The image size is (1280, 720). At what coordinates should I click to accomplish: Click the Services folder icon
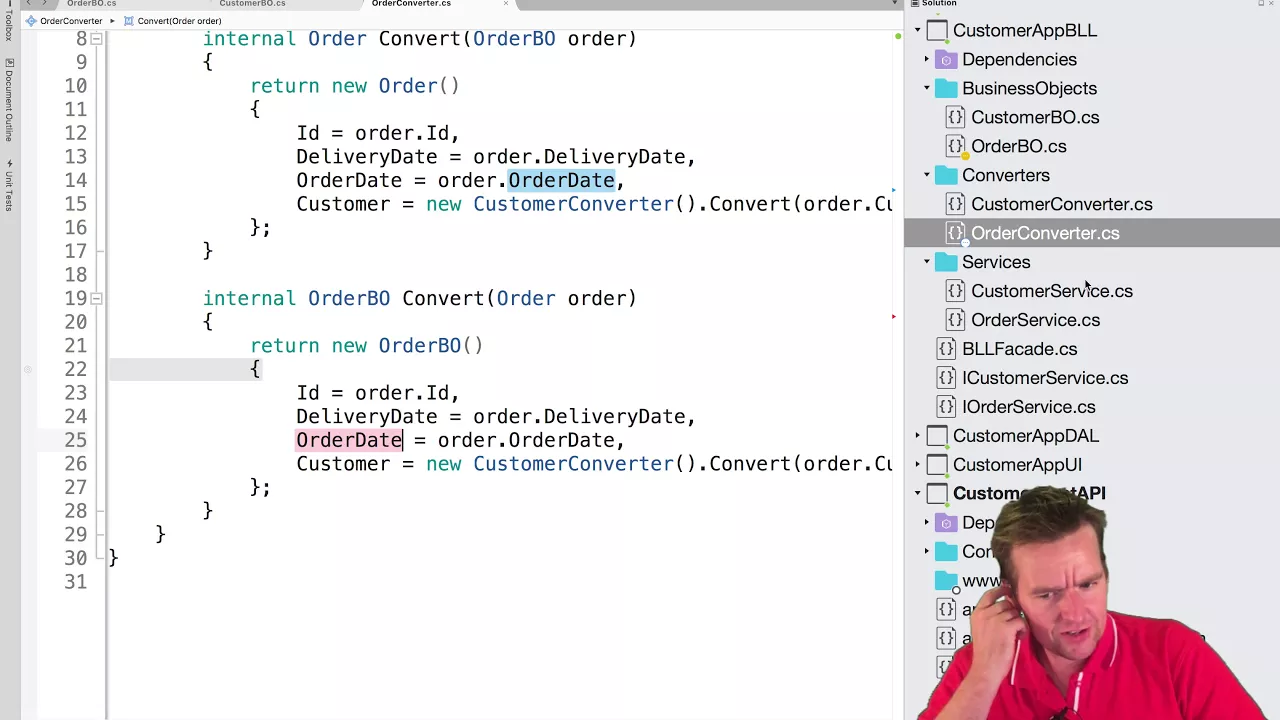946,263
